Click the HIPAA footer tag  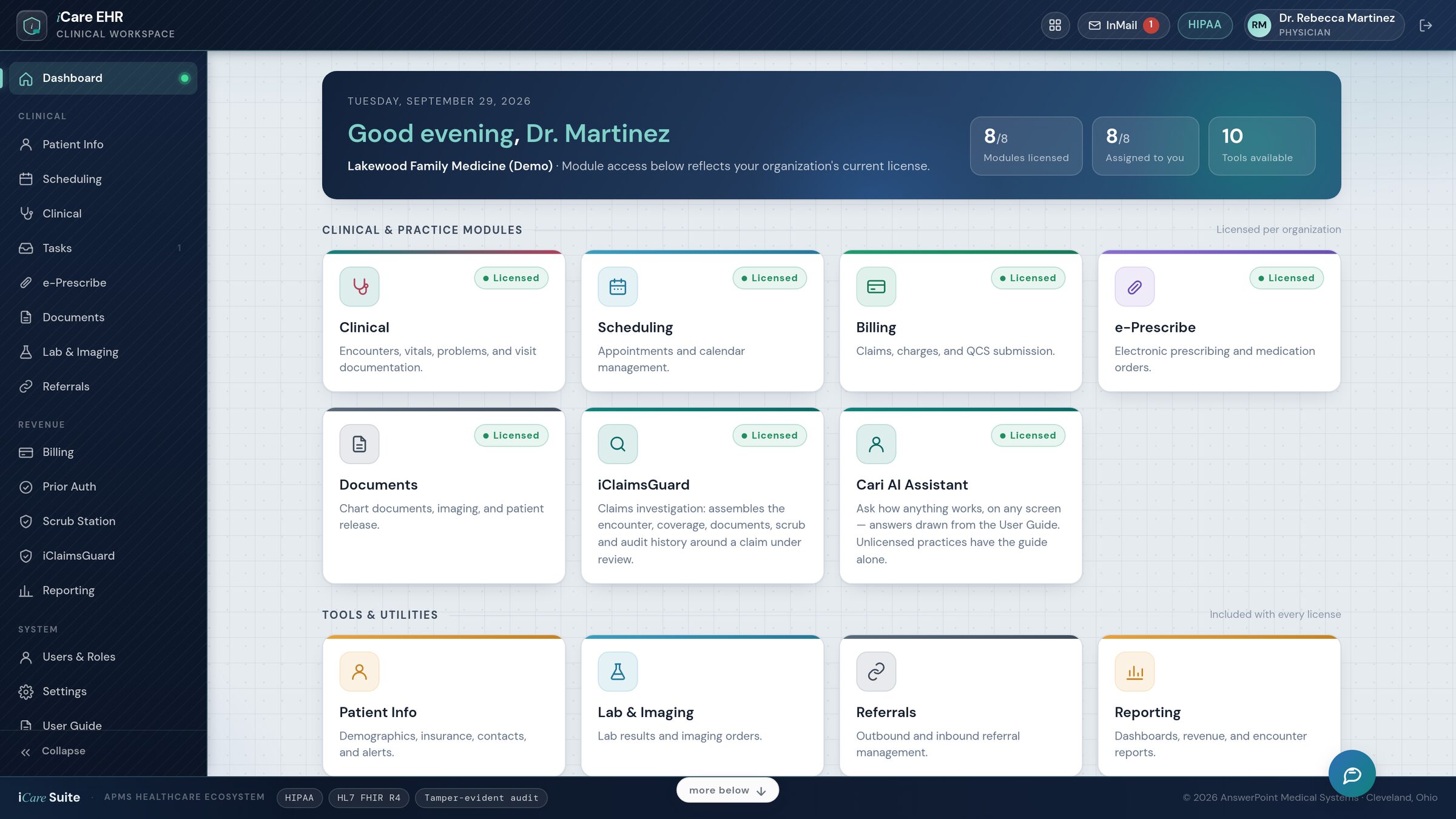coord(299,798)
